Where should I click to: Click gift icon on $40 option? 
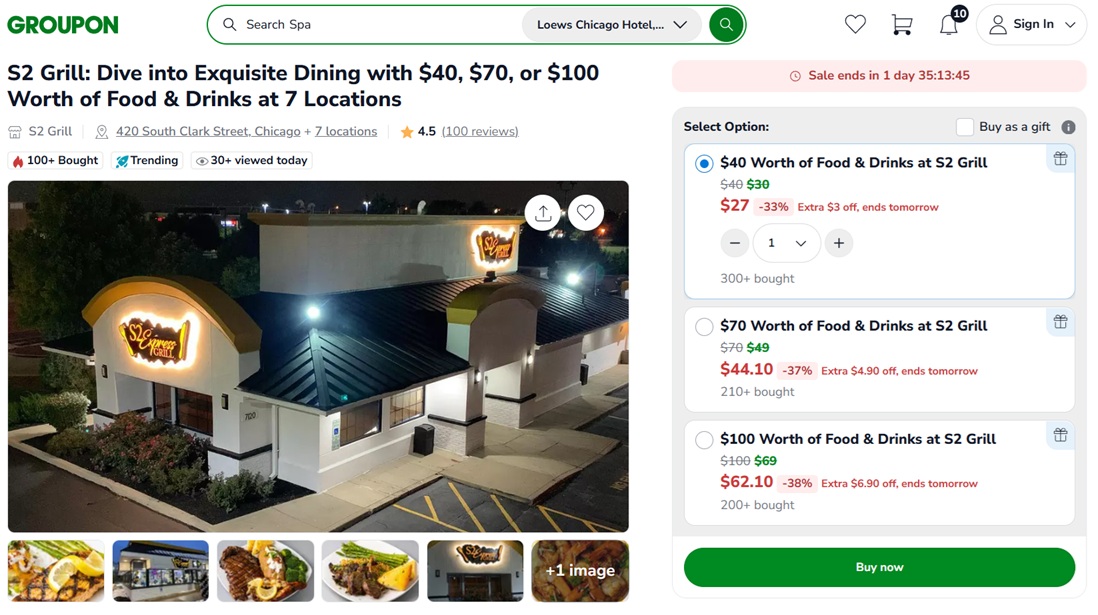point(1060,159)
